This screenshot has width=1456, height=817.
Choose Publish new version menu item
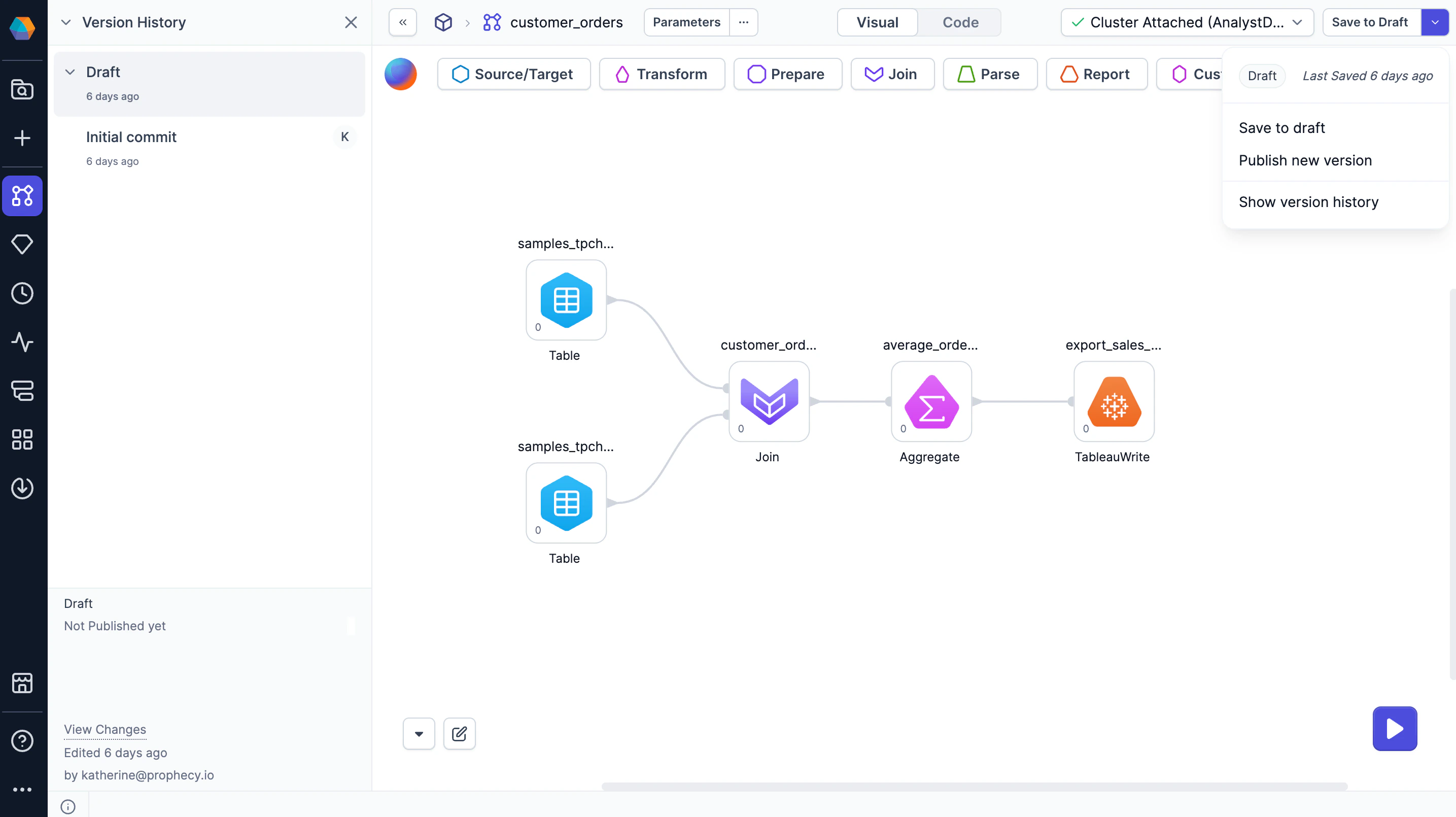[x=1305, y=160]
